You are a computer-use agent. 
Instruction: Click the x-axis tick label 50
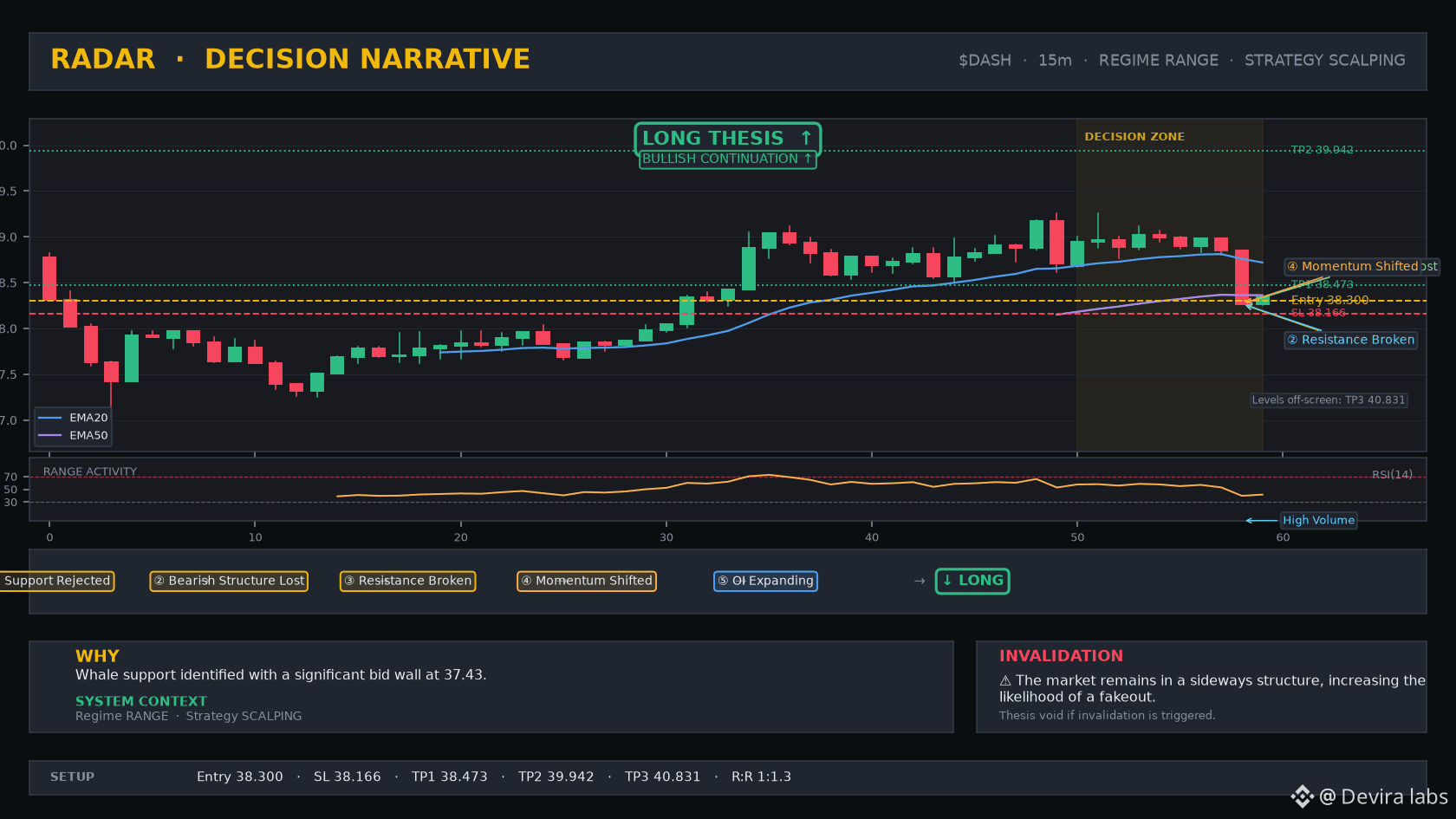pos(1076,537)
